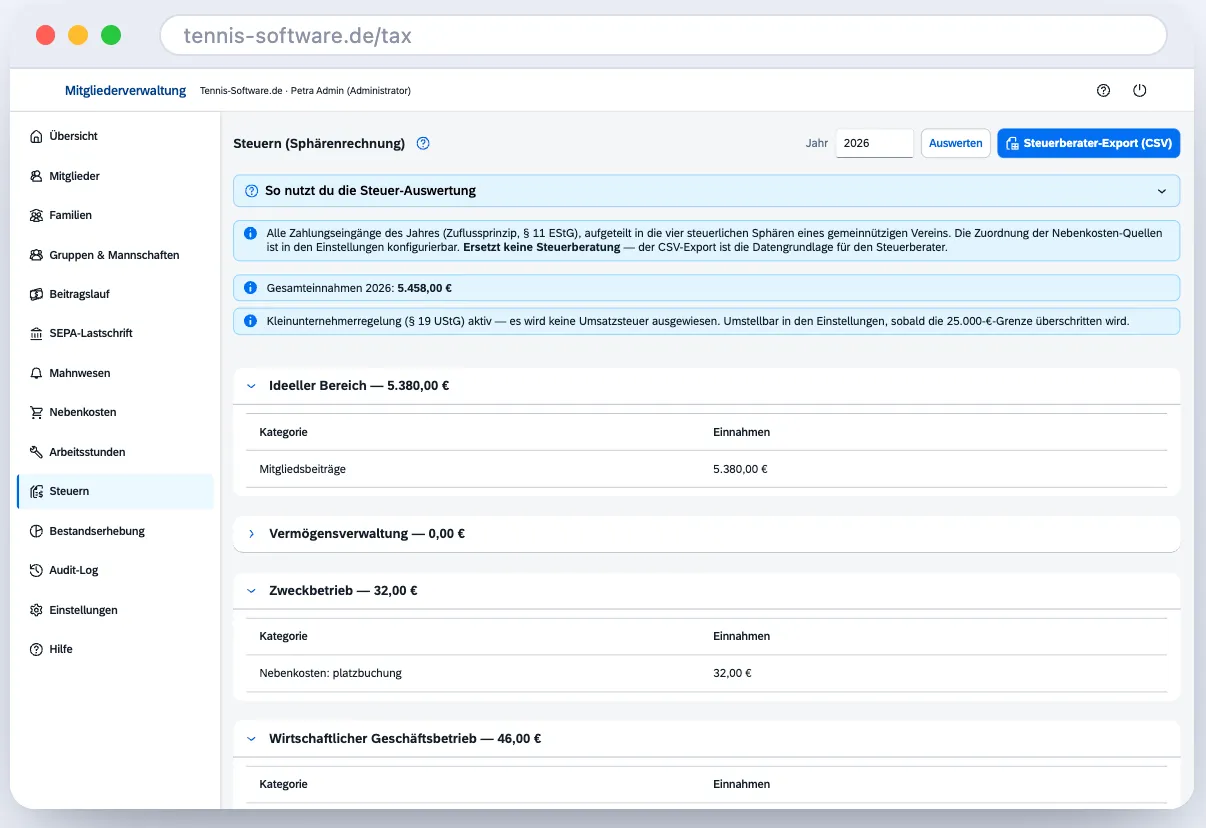Collapse Wirtschaftlicher Geschäftsbetrieb section
The width and height of the screenshot is (1206, 828).
point(251,739)
